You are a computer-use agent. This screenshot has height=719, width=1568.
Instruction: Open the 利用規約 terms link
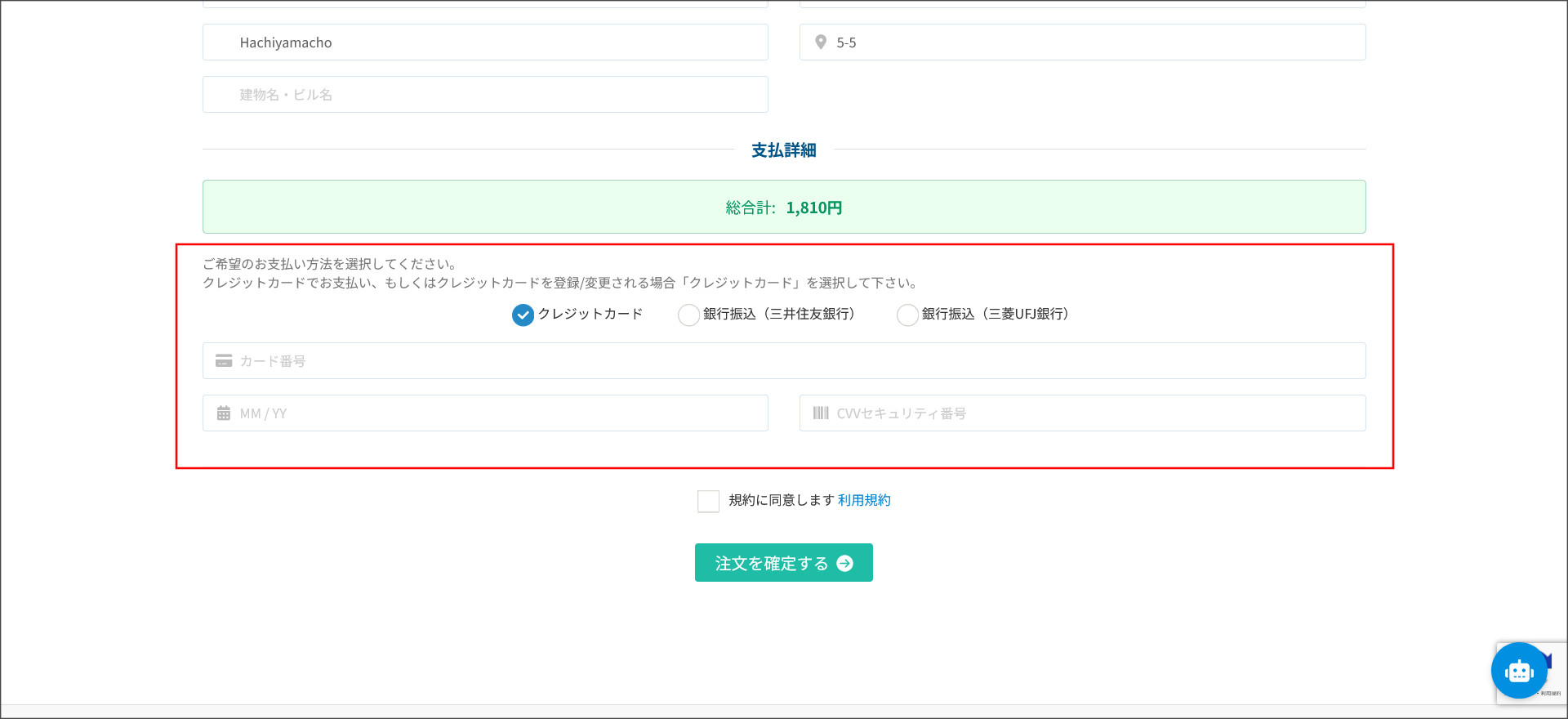[863, 500]
